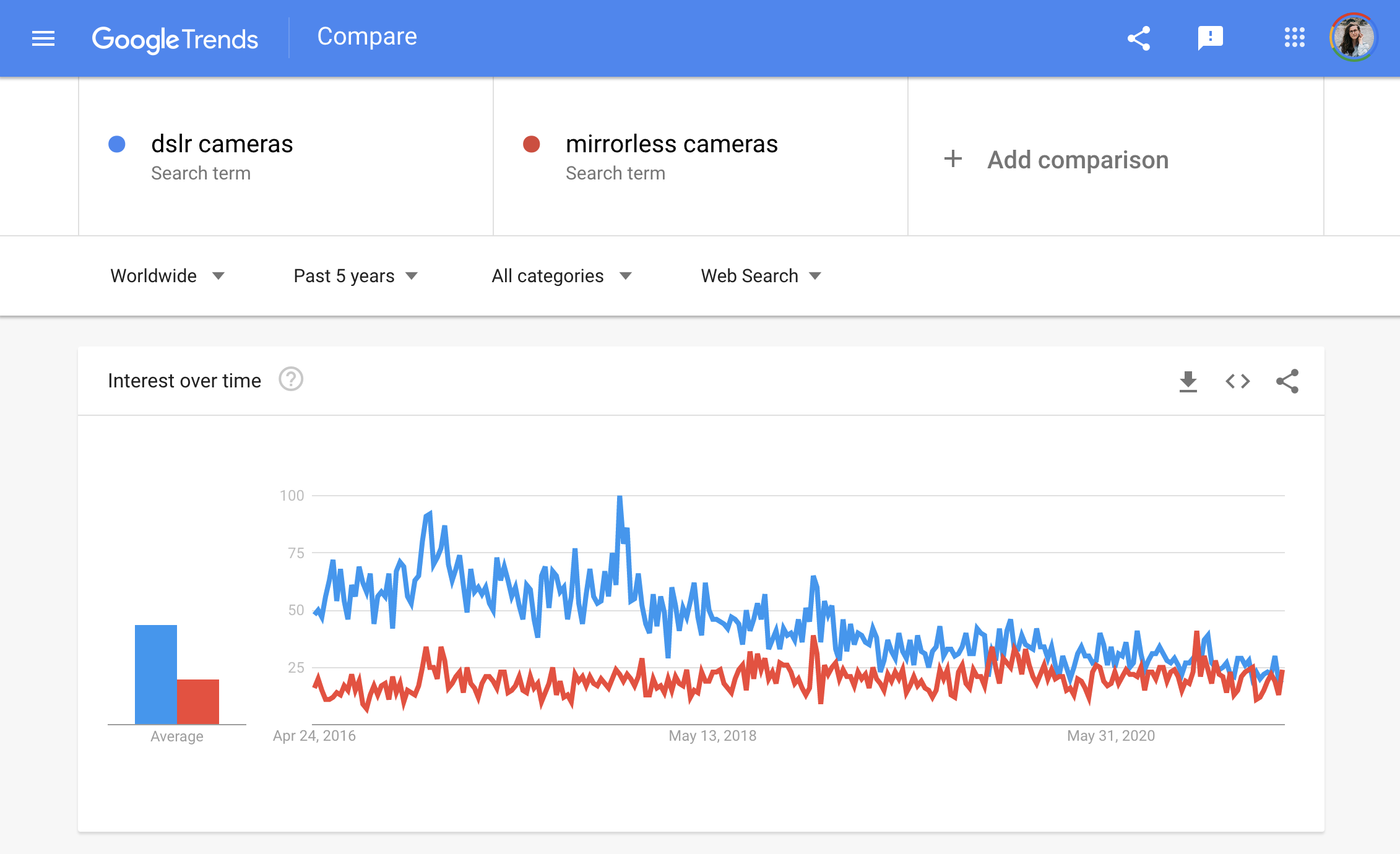This screenshot has height=854, width=1400.
Task: Share the interest over time chart
Action: tap(1287, 381)
